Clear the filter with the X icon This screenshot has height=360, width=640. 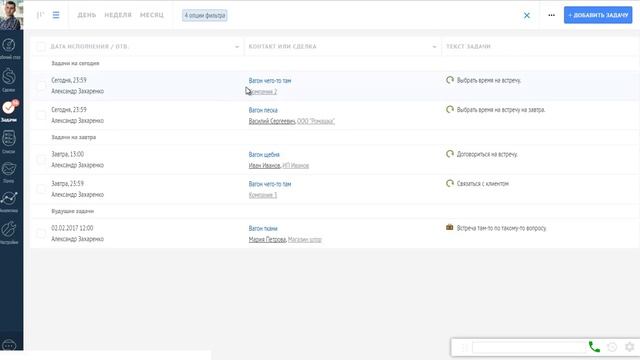(x=527, y=16)
